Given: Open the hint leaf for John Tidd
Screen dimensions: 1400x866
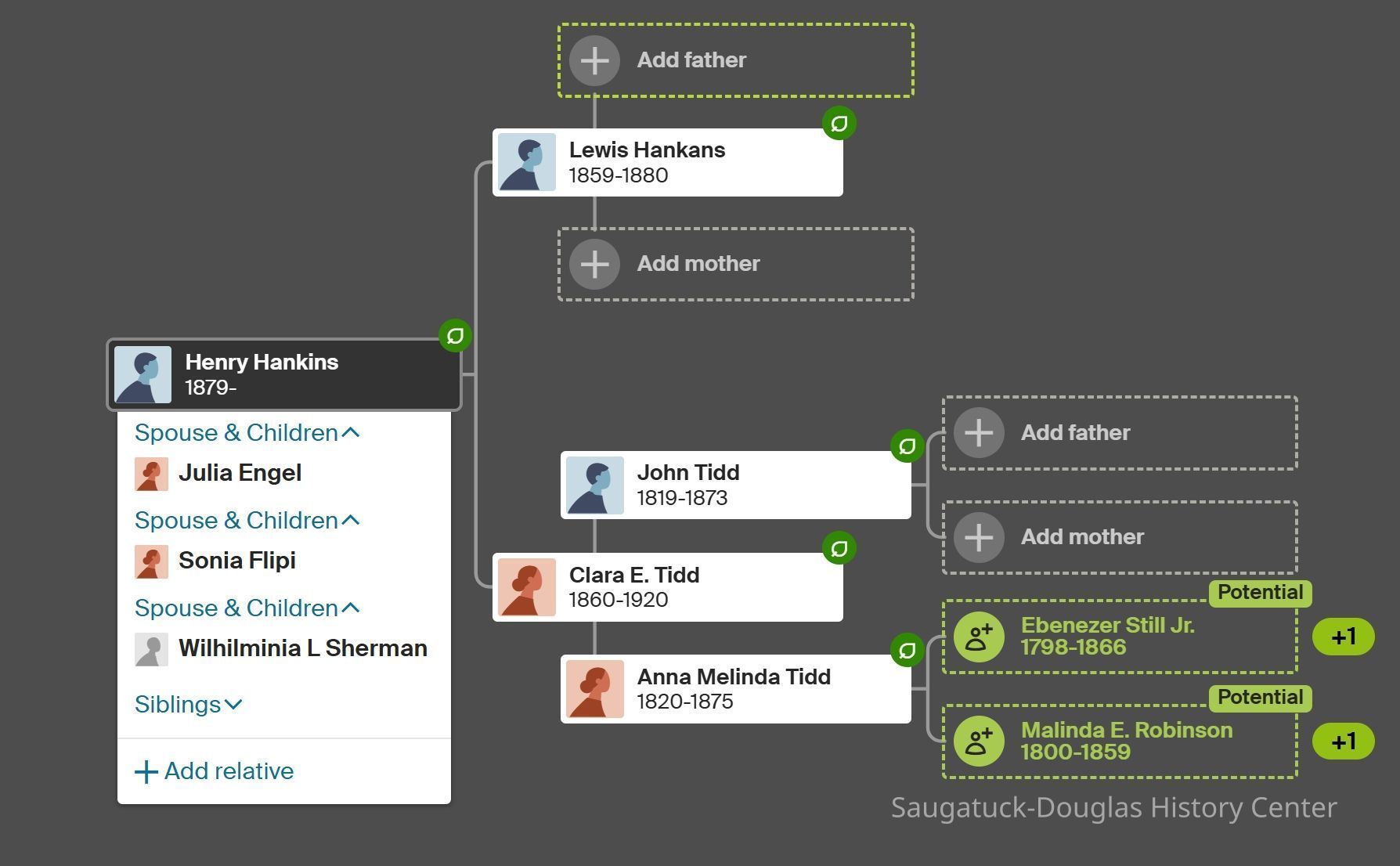Looking at the screenshot, I should pos(907,446).
